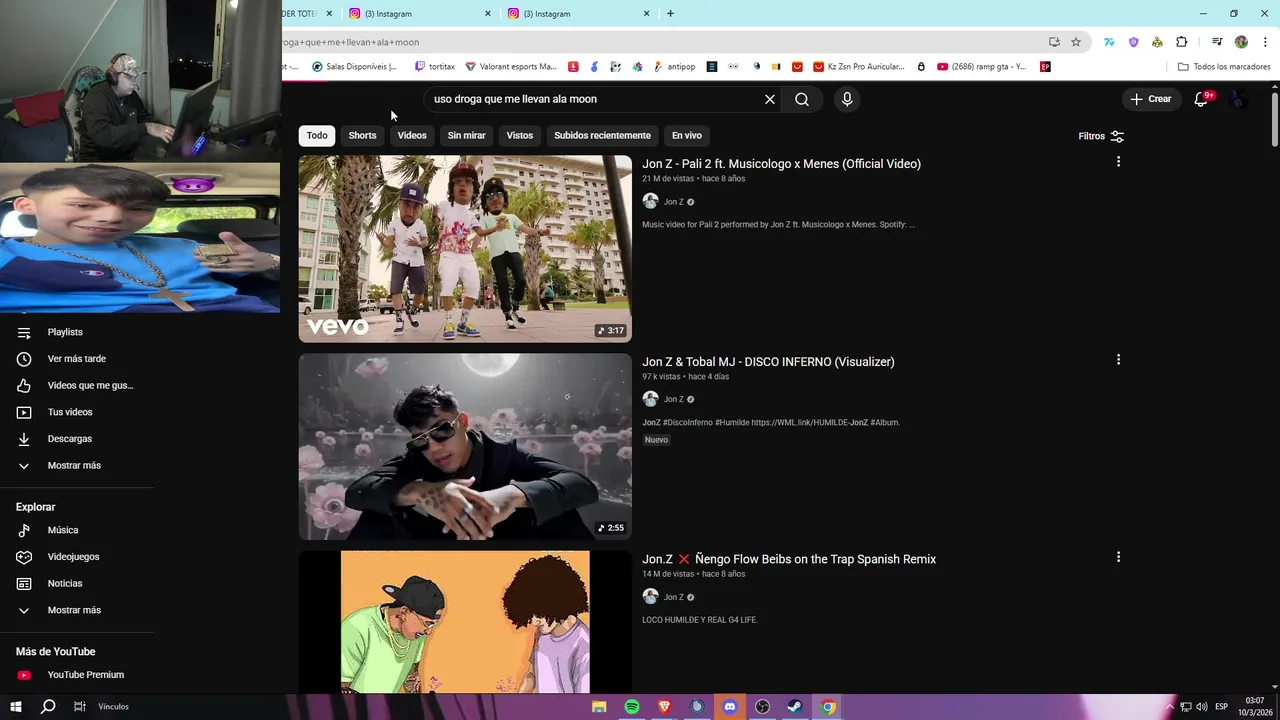Open the Pali 2 video thumbnail
The image size is (1280, 720).
[x=465, y=248]
